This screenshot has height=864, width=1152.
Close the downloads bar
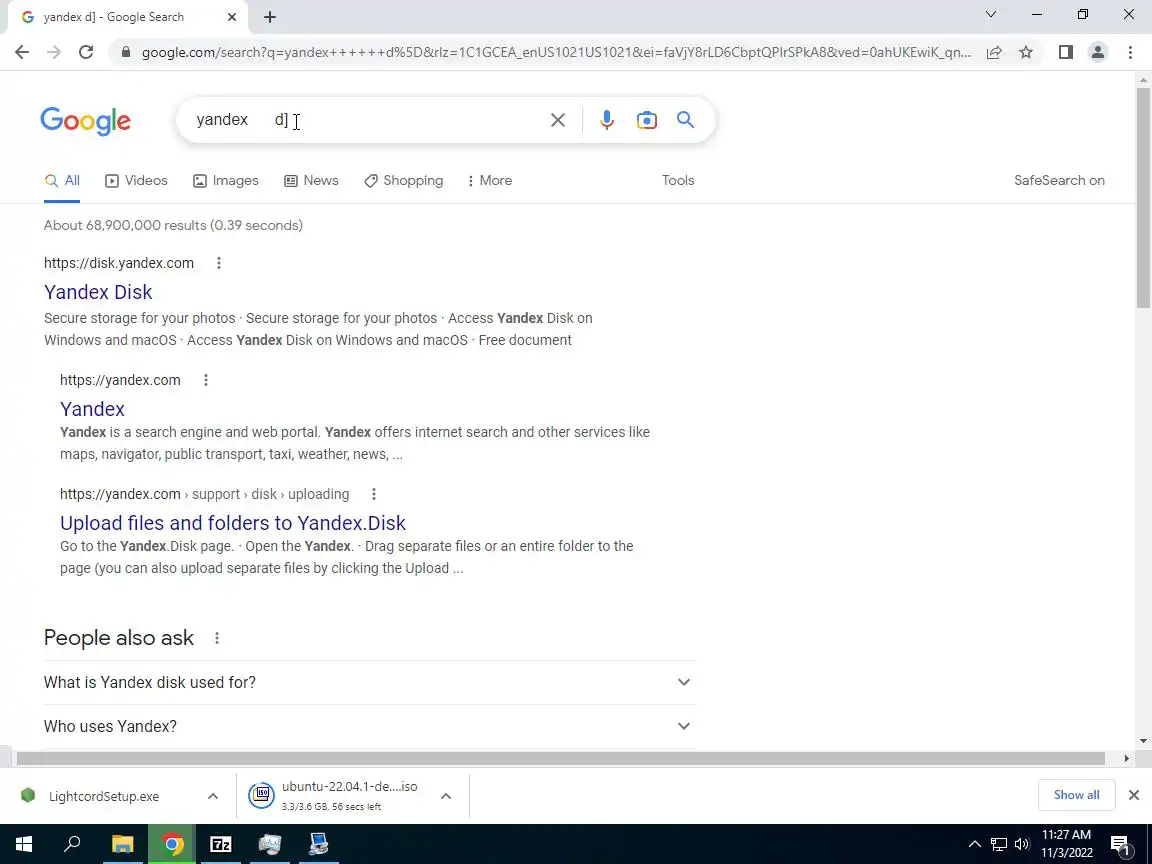1134,795
